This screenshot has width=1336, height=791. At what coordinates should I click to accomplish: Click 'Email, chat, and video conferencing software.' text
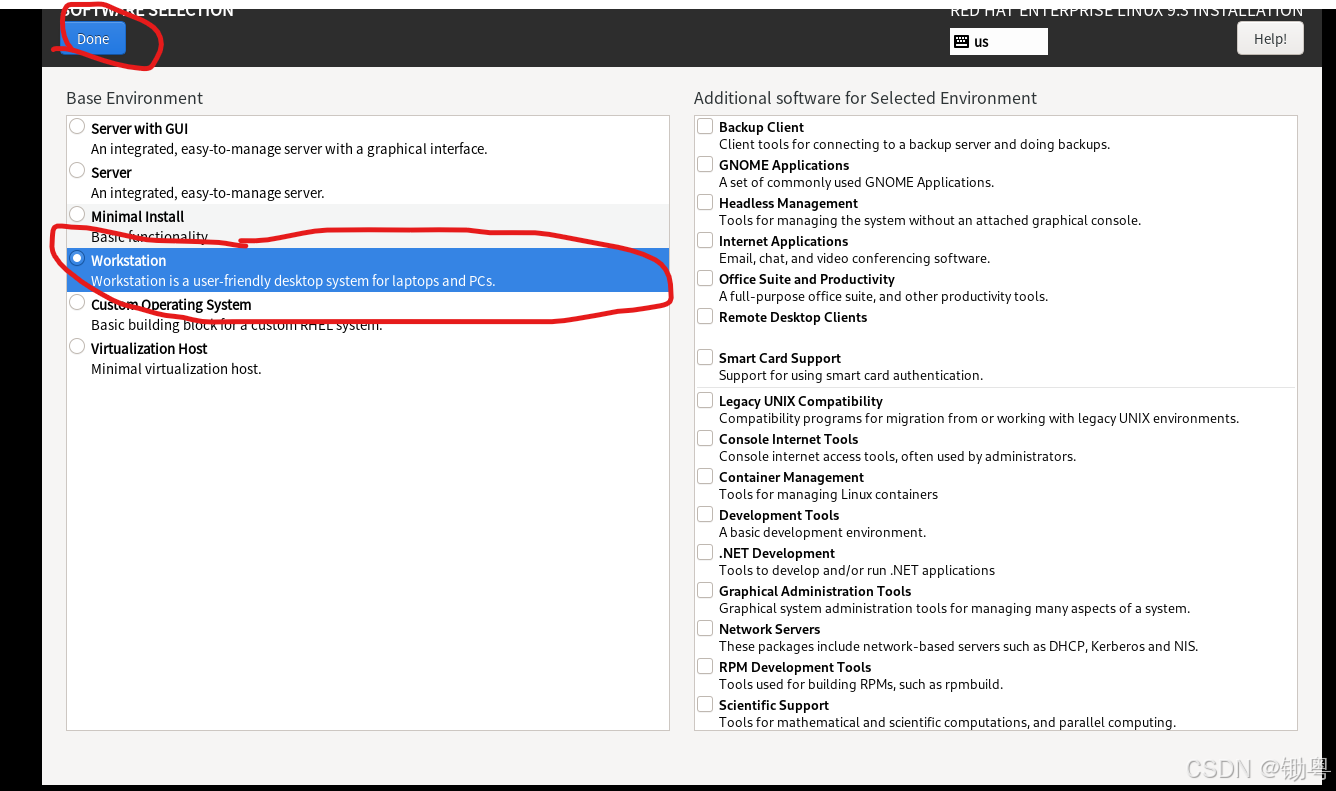pyautogui.click(x=854, y=258)
